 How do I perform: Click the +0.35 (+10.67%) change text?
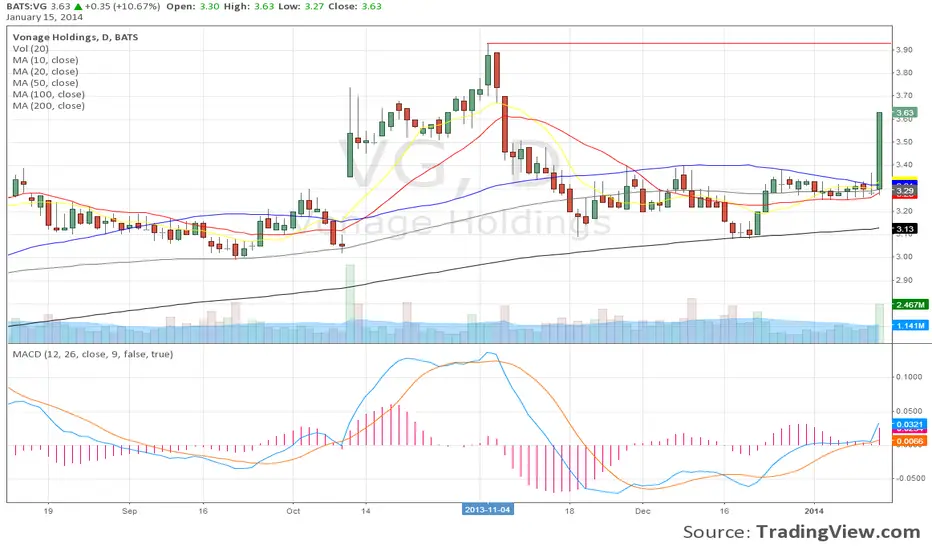point(122,7)
